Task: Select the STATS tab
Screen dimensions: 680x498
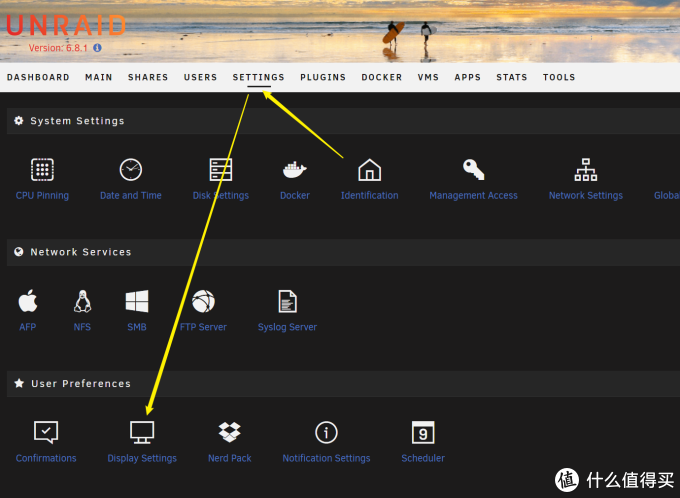Action: pyautogui.click(x=512, y=77)
